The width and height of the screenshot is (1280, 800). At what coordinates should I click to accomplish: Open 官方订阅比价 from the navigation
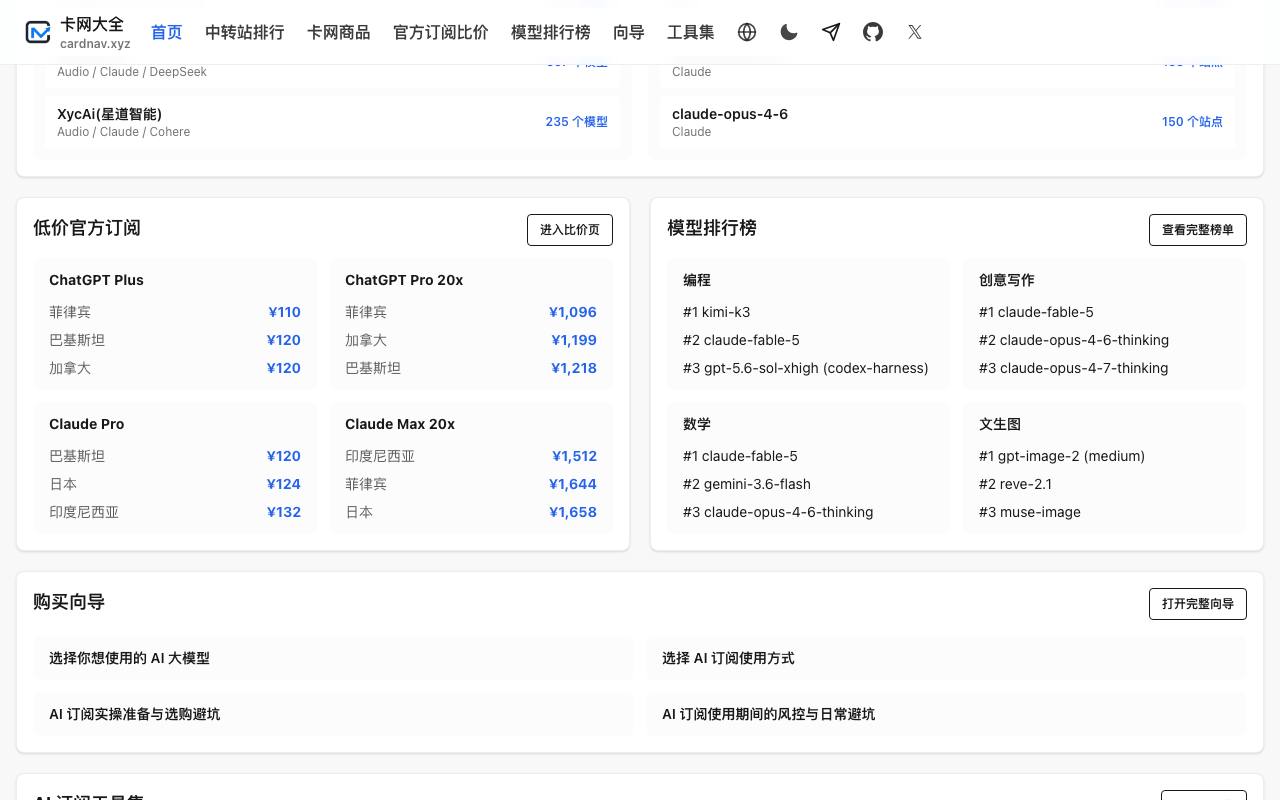[441, 32]
